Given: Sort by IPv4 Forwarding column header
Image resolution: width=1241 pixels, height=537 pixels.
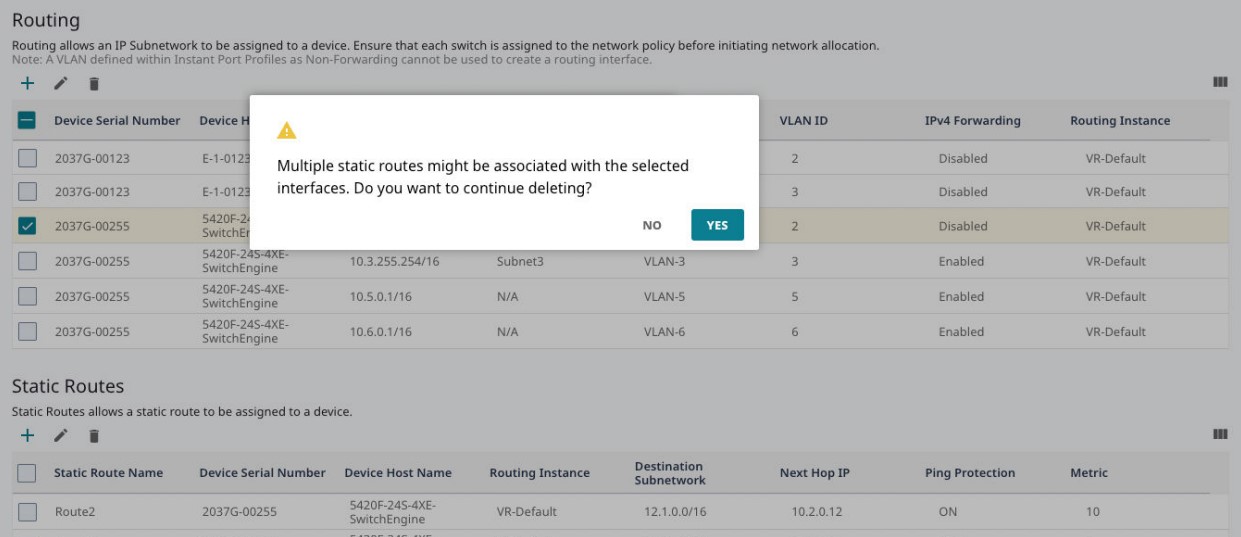Looking at the screenshot, I should 972,121.
